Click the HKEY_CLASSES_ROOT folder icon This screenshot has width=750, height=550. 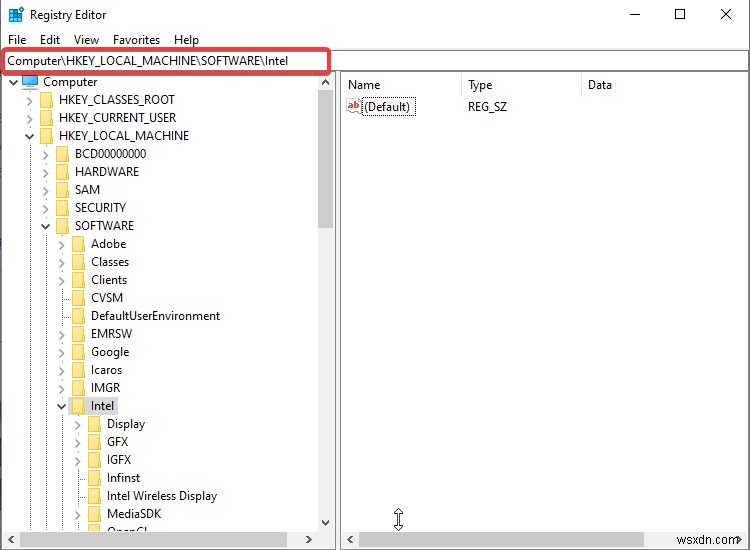click(x=46, y=100)
